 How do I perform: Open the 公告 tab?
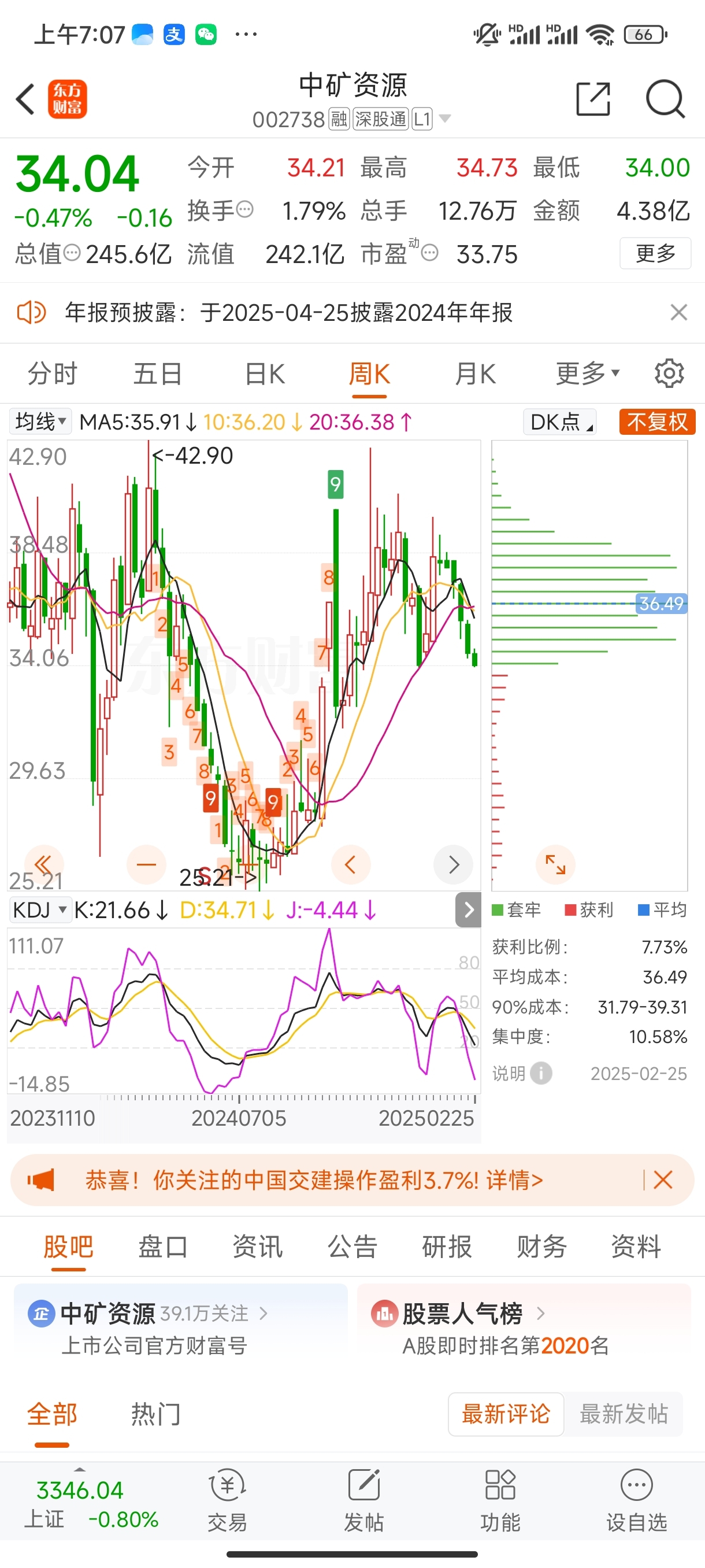coord(352,1247)
